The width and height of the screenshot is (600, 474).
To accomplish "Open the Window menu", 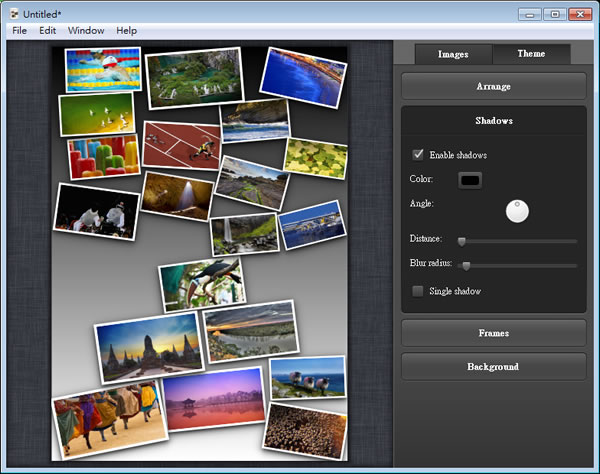I will [x=86, y=31].
